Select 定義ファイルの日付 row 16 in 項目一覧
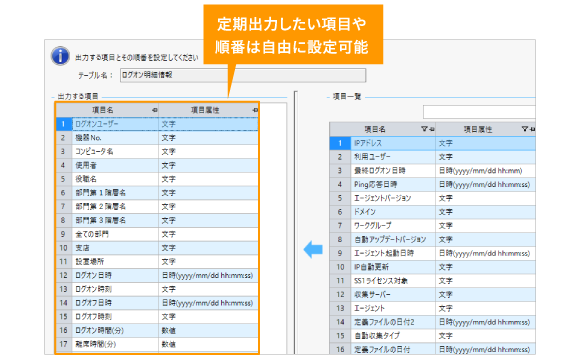Viewport: 580px width, 360px height. tap(432, 349)
